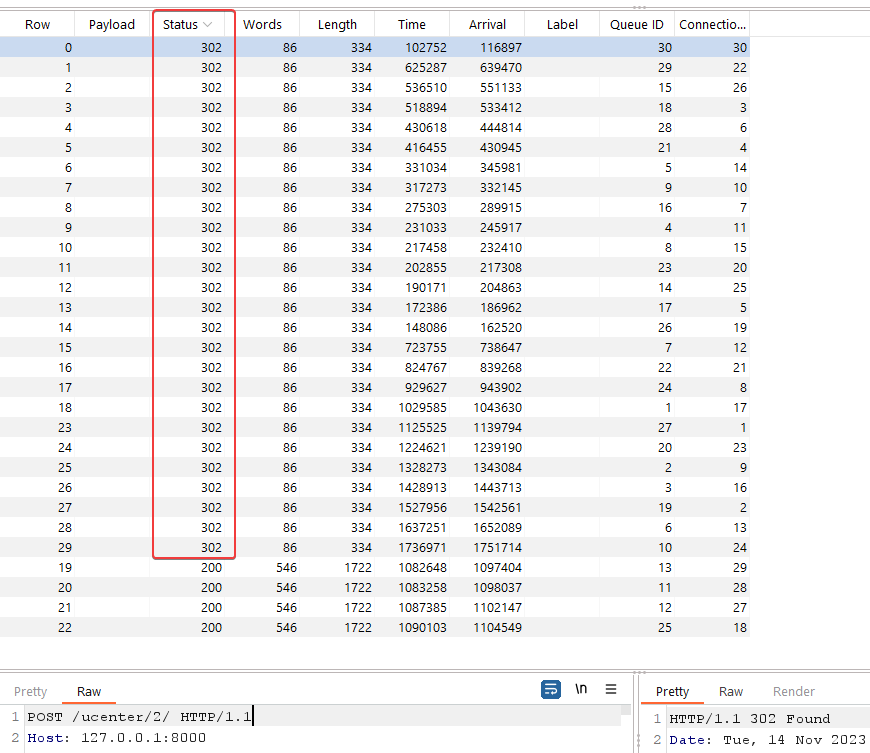870x753 pixels.
Task: Select row 29 with time 1736971
Action: click(375, 547)
